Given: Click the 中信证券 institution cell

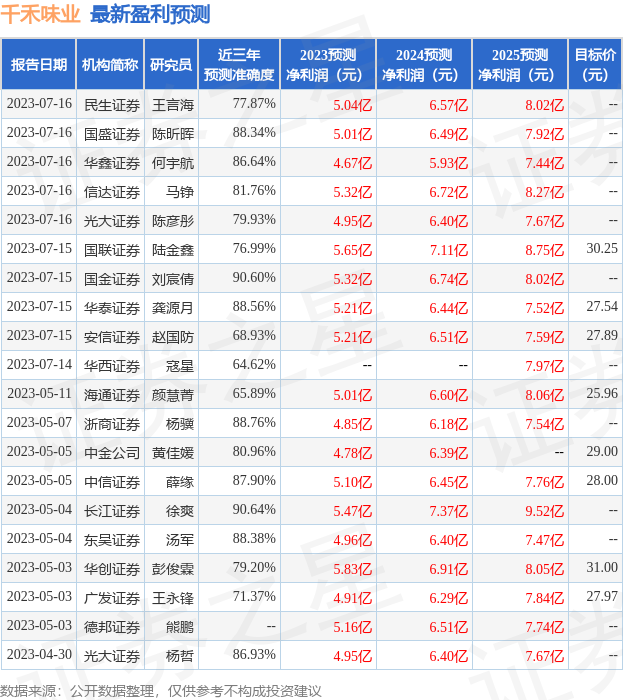Looking at the screenshot, I should click(x=112, y=483).
